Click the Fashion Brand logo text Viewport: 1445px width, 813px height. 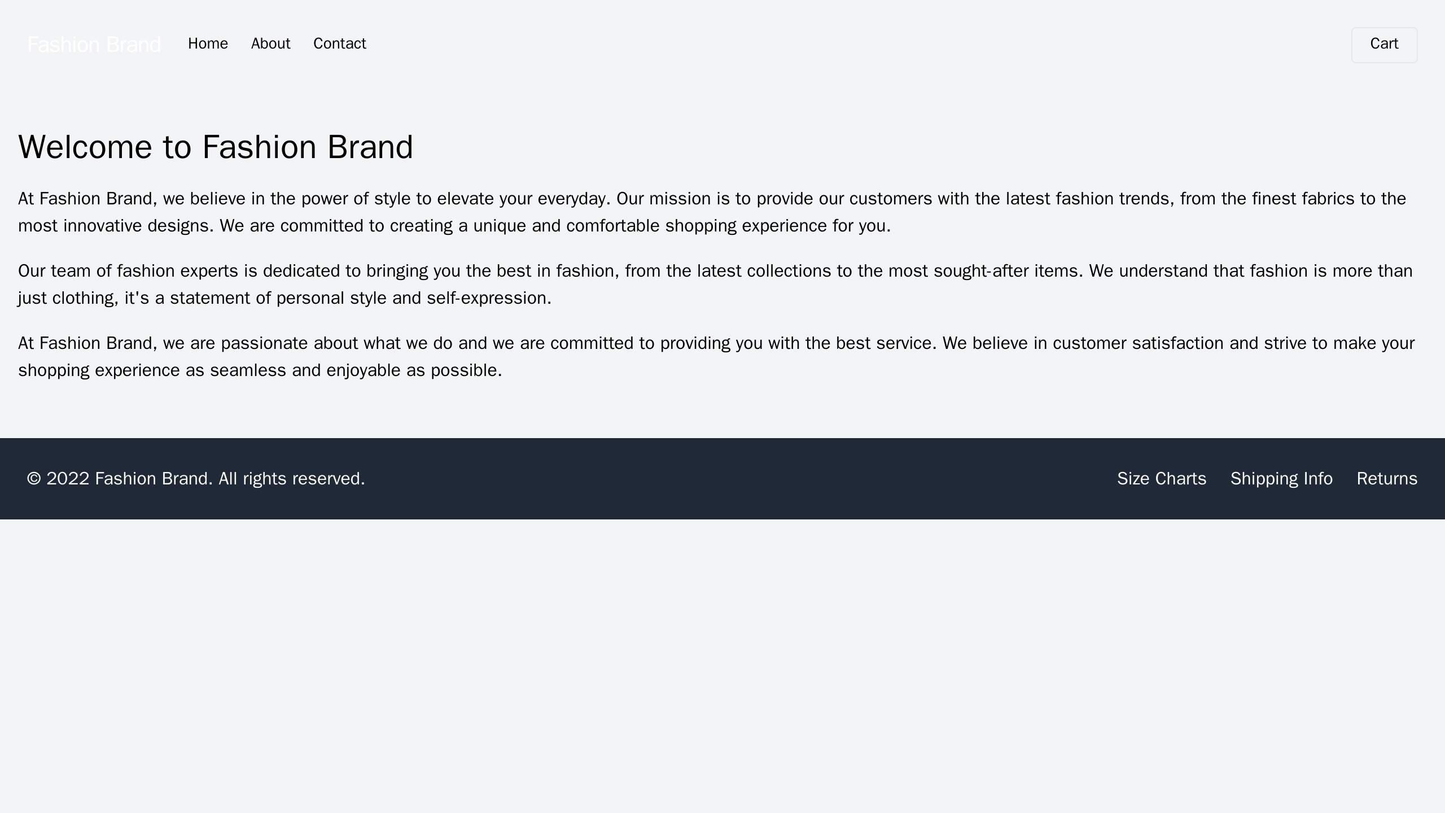(94, 45)
